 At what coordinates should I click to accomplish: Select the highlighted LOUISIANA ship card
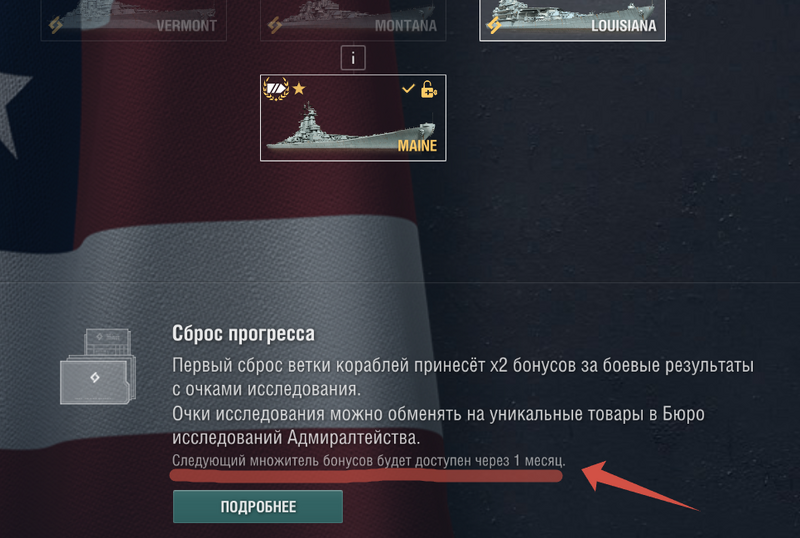point(572,20)
